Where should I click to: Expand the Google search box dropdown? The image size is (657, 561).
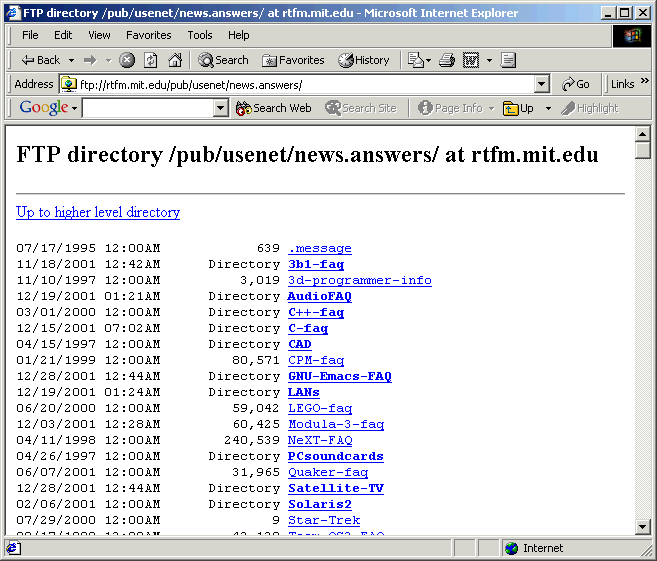tap(221, 108)
